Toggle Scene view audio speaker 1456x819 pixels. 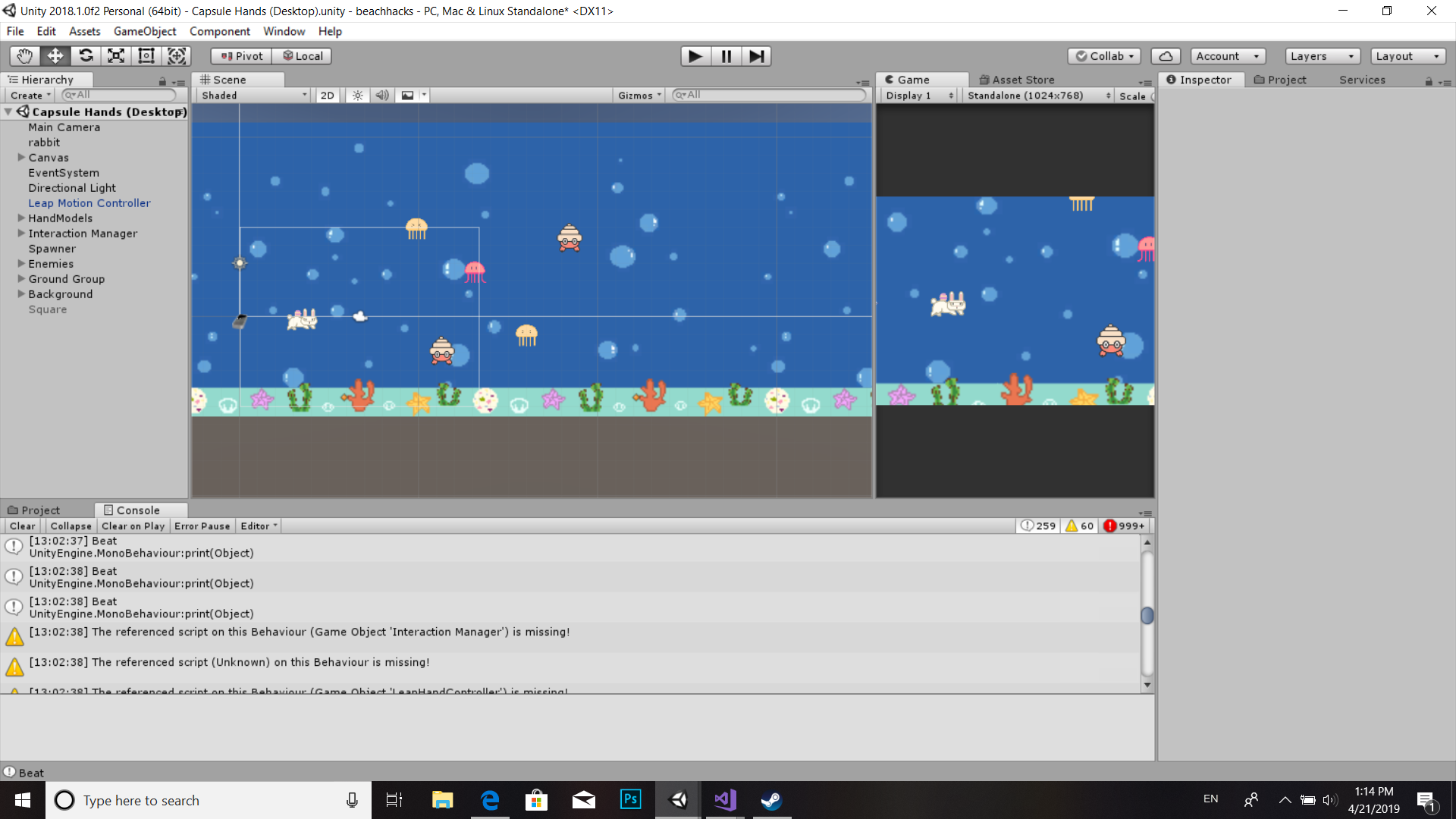coord(382,96)
